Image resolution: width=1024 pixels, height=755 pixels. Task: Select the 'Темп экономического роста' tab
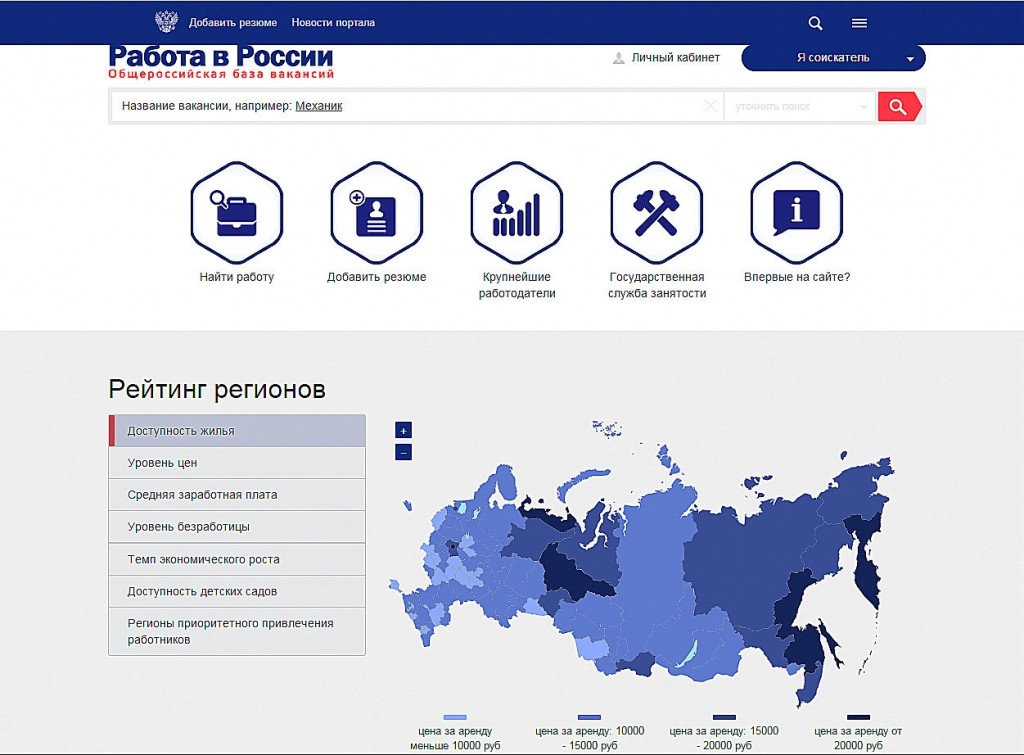[237, 559]
